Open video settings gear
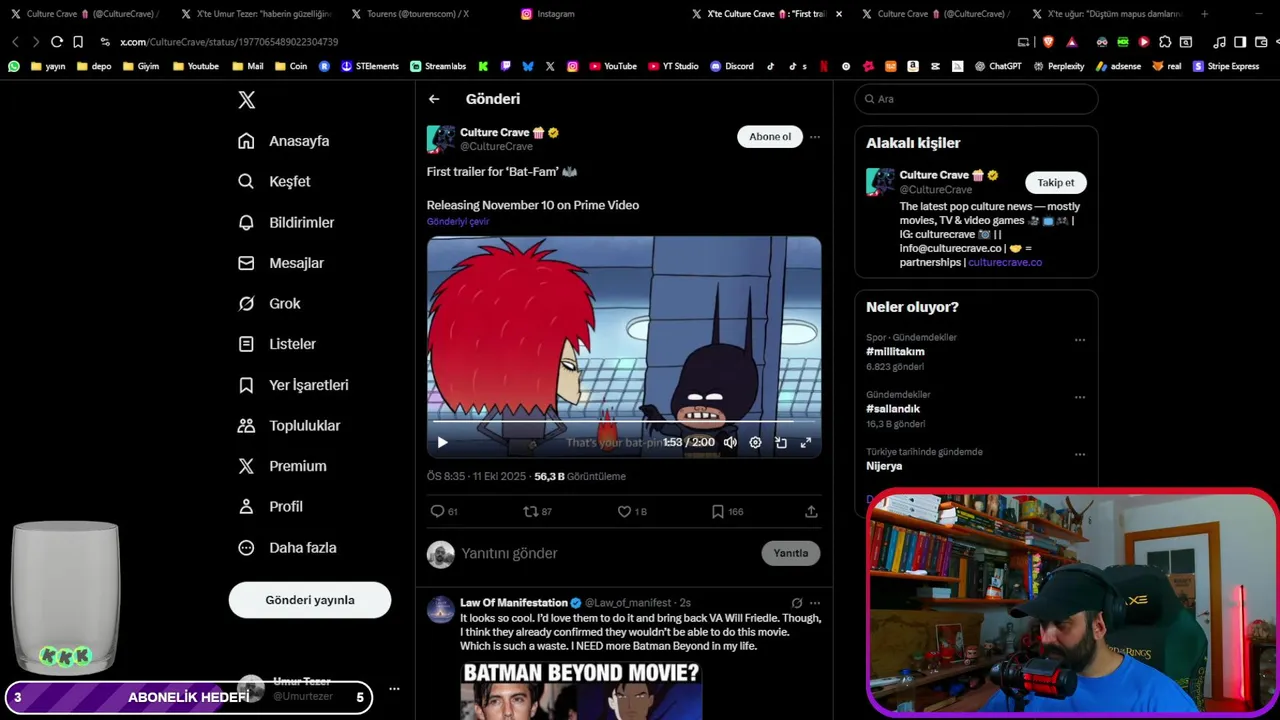Viewport: 1280px width, 720px height. (x=755, y=442)
